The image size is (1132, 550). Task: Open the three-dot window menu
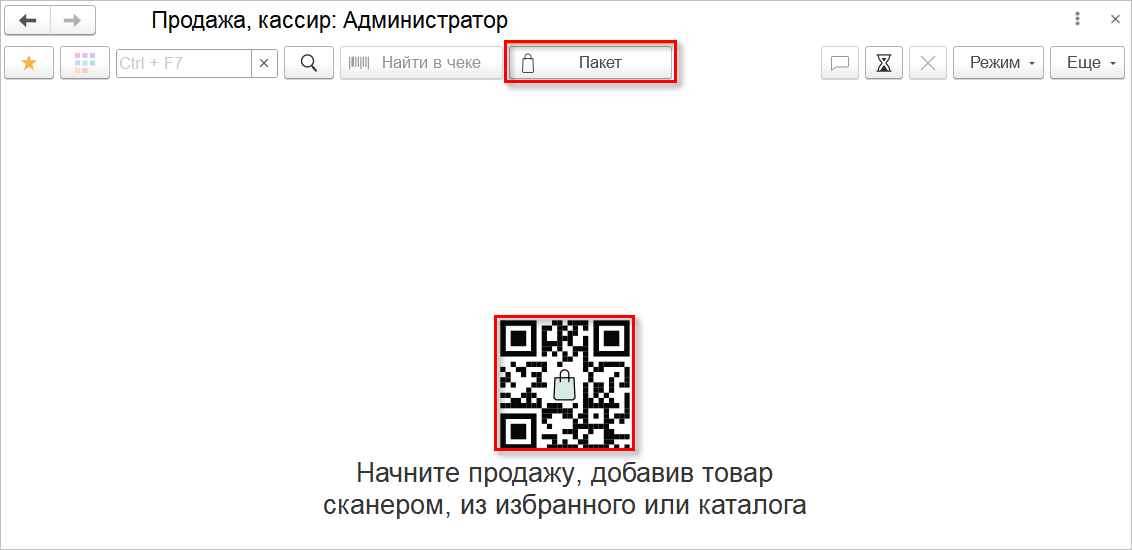click(x=1078, y=19)
